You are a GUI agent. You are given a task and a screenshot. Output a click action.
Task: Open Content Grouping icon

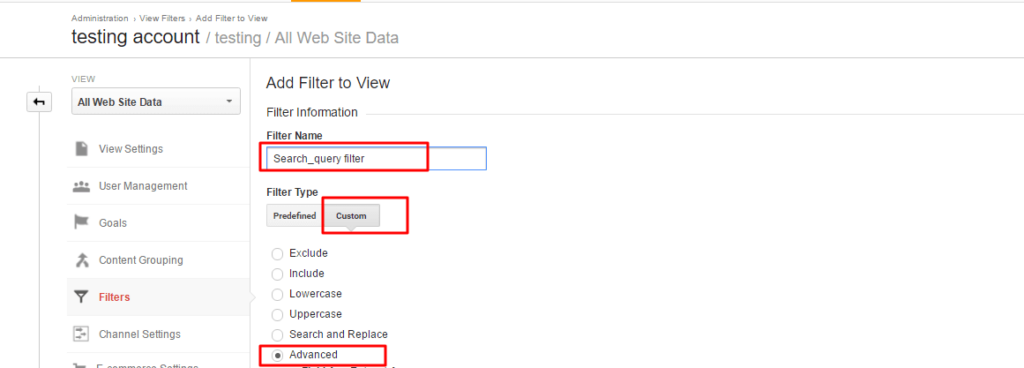(x=81, y=260)
